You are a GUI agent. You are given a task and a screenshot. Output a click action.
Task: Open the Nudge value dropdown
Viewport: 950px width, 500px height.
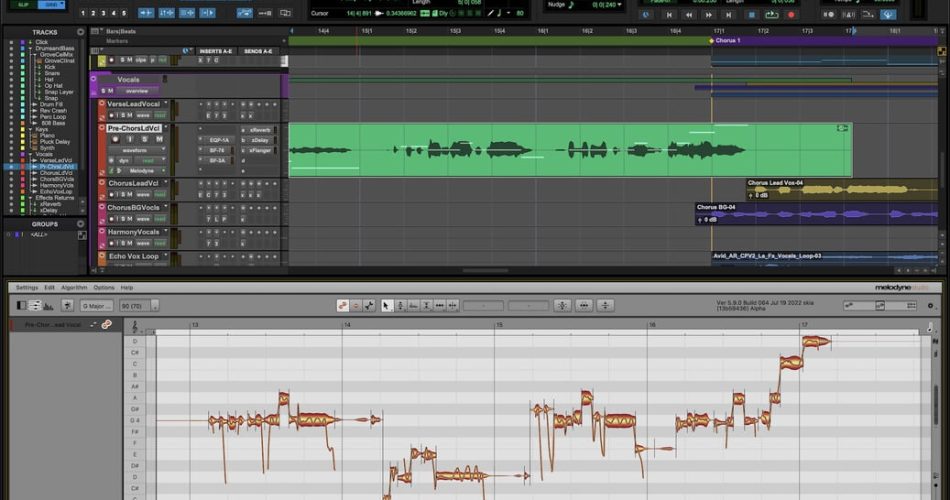click(x=619, y=5)
